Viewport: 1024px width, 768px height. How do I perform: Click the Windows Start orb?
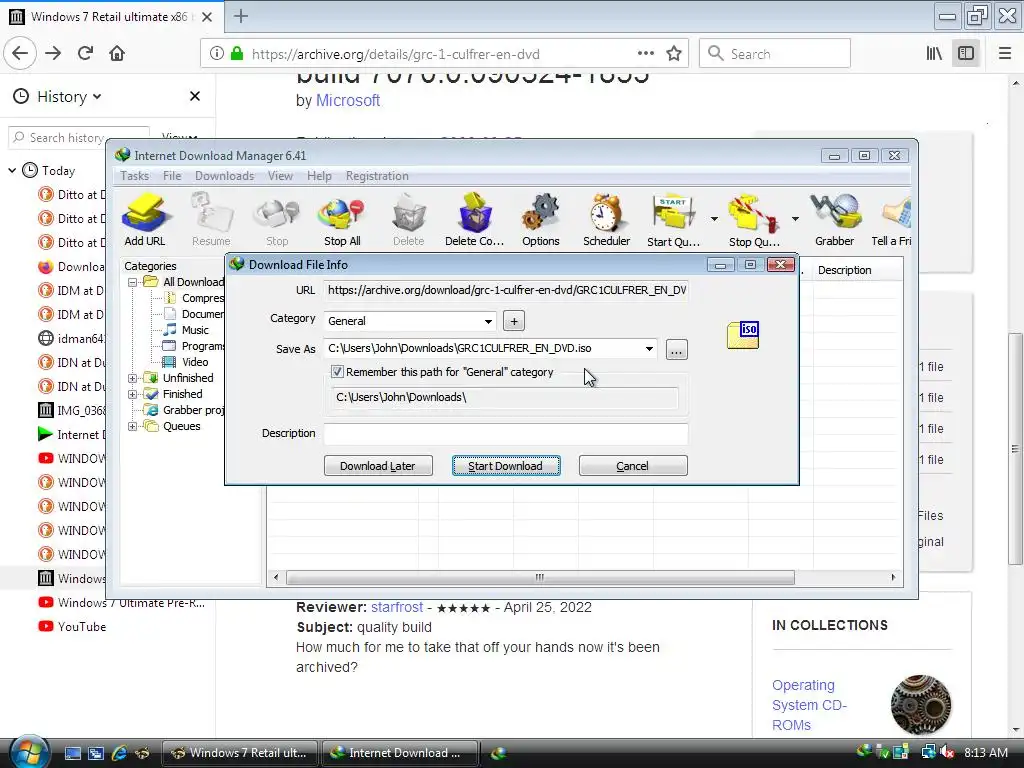coord(29,751)
